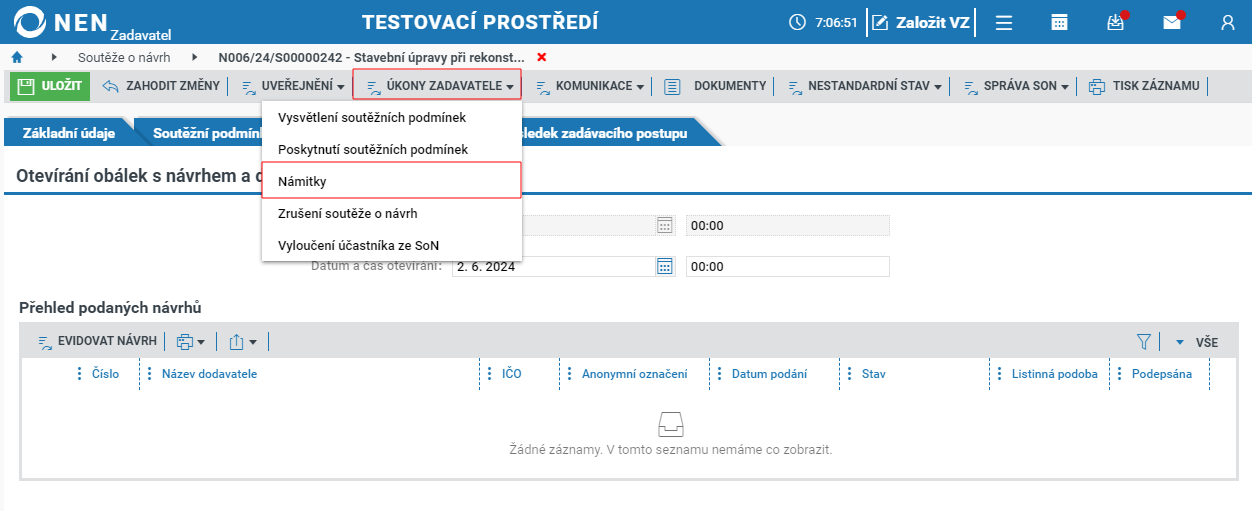1252x511 pixels.
Task: Expand the SPRÁVA SON dropdown
Action: click(x=1016, y=86)
